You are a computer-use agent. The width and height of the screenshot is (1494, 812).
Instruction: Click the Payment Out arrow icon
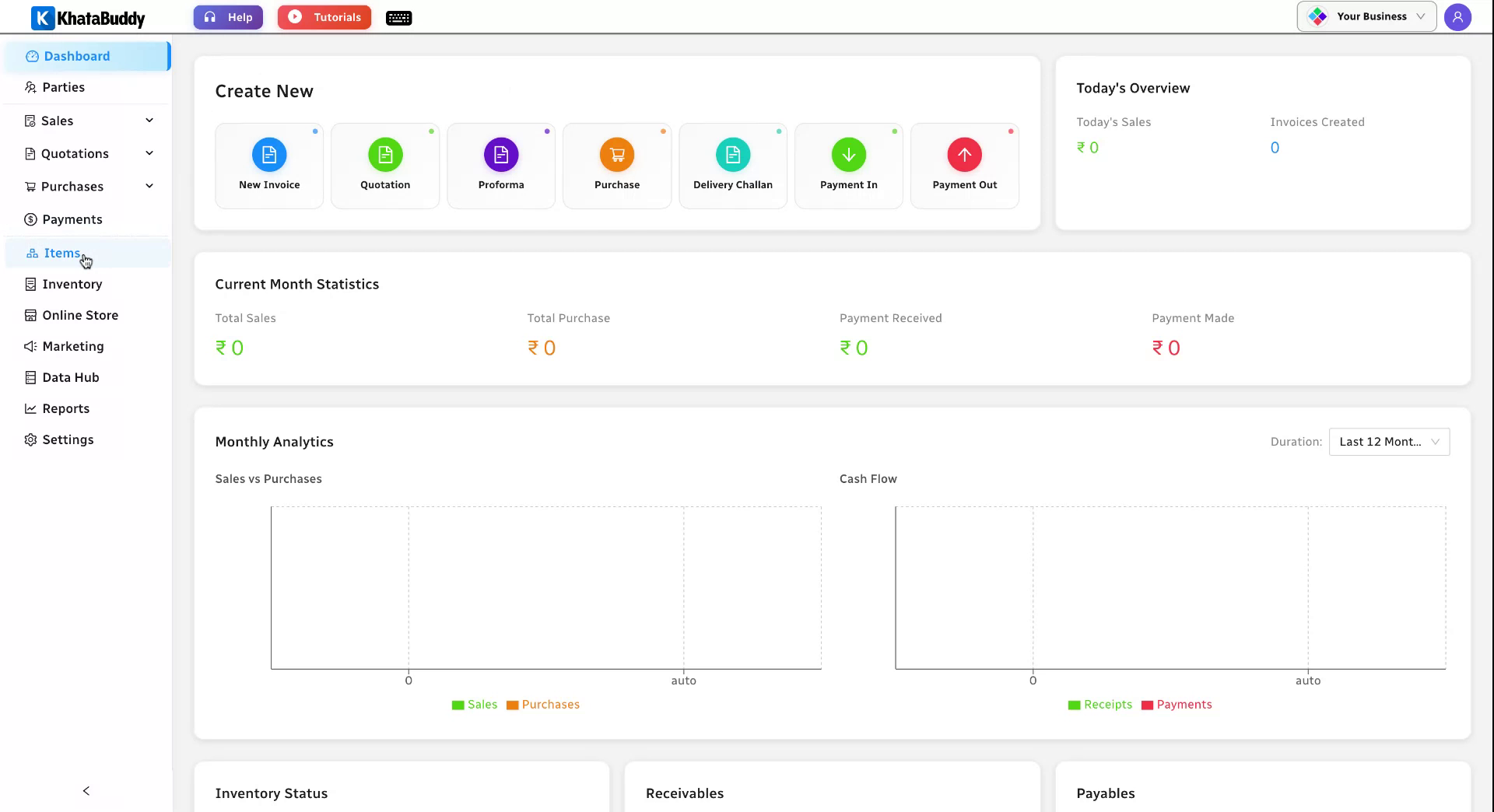coord(965,155)
